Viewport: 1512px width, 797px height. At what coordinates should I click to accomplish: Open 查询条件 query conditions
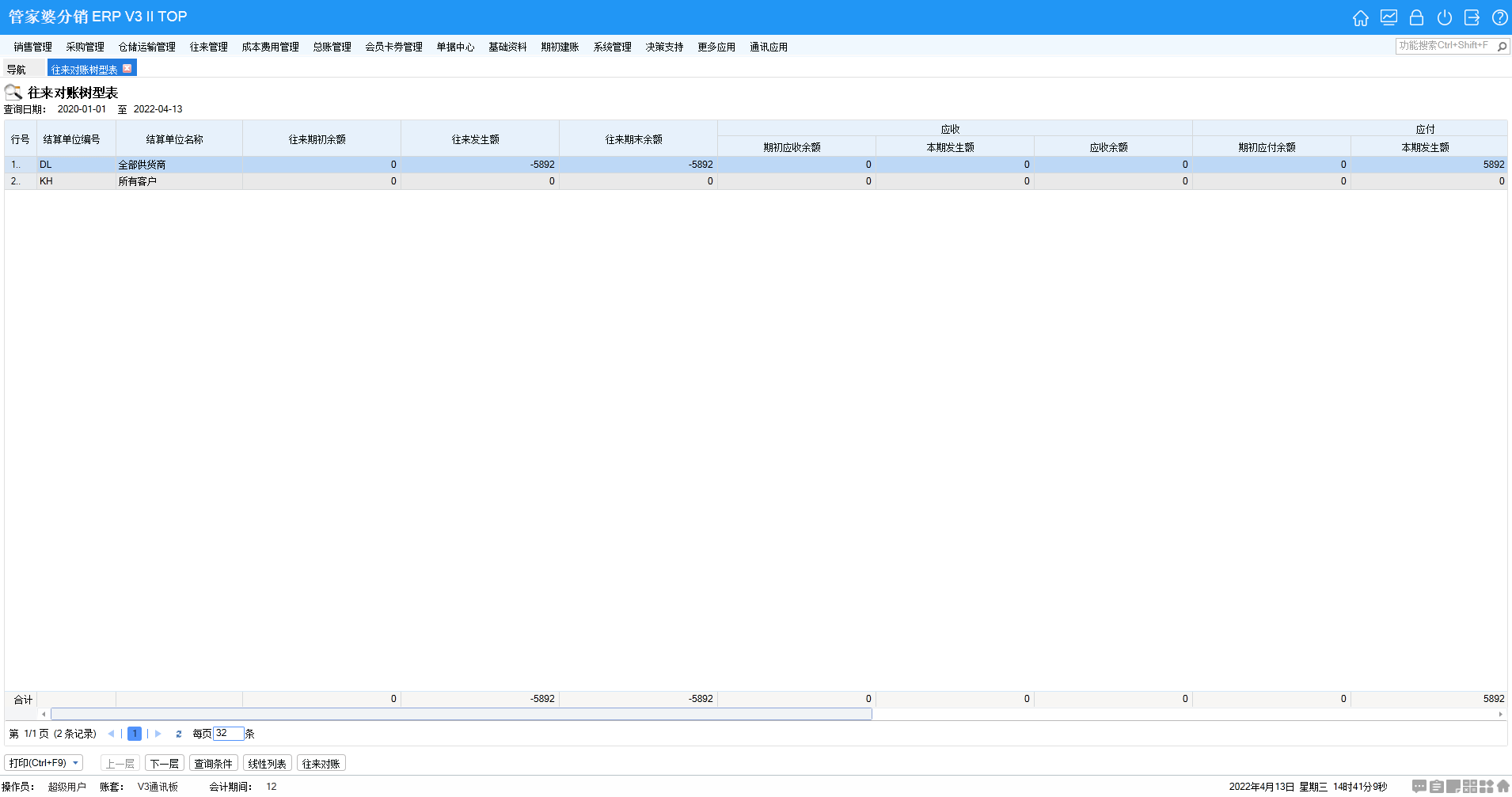[x=214, y=763]
